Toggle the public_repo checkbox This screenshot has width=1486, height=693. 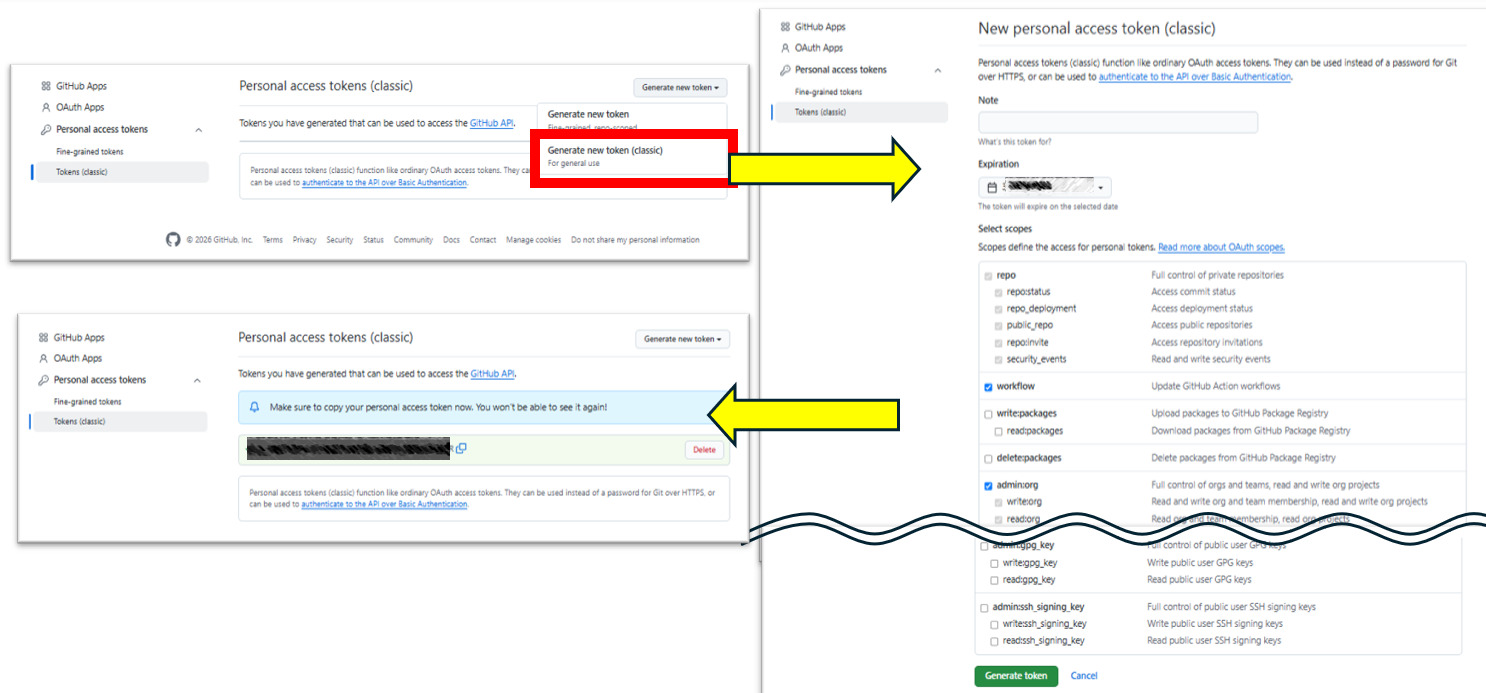tap(998, 326)
